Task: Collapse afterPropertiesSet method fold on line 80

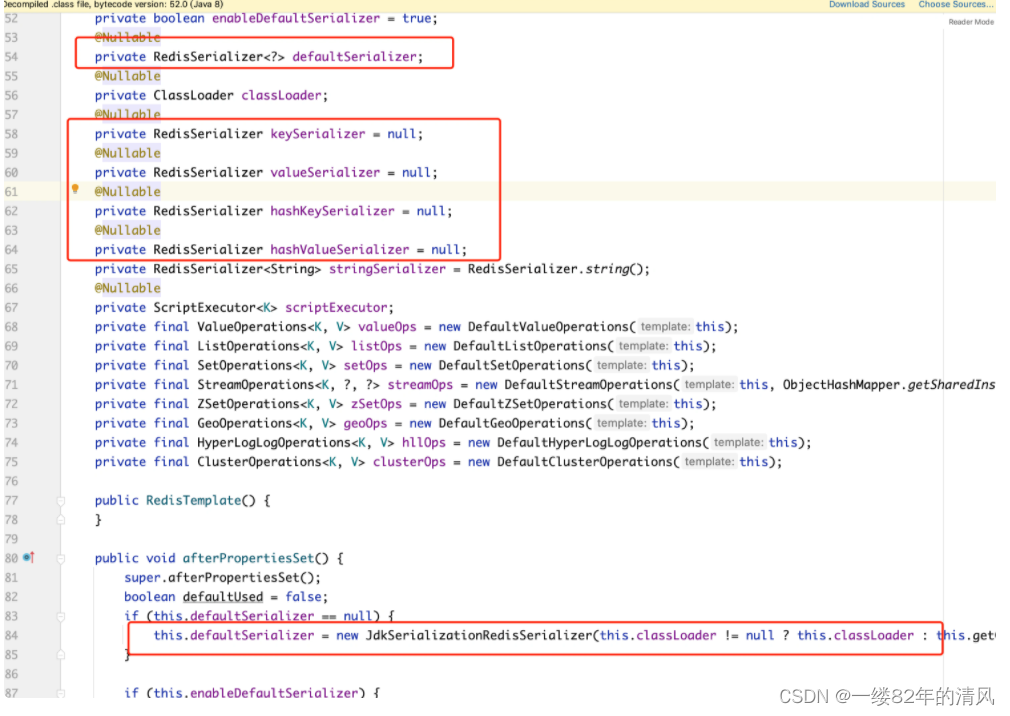Action: point(61,558)
